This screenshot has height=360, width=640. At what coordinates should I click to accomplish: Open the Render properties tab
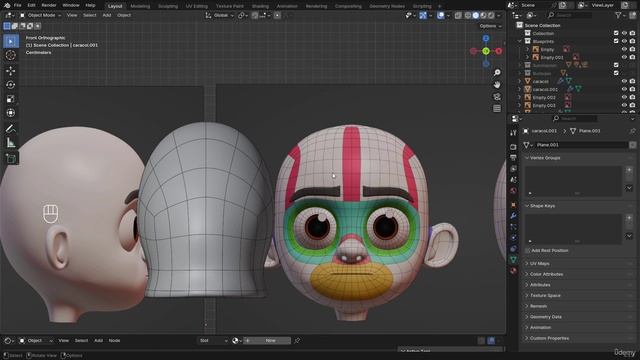click(513, 147)
